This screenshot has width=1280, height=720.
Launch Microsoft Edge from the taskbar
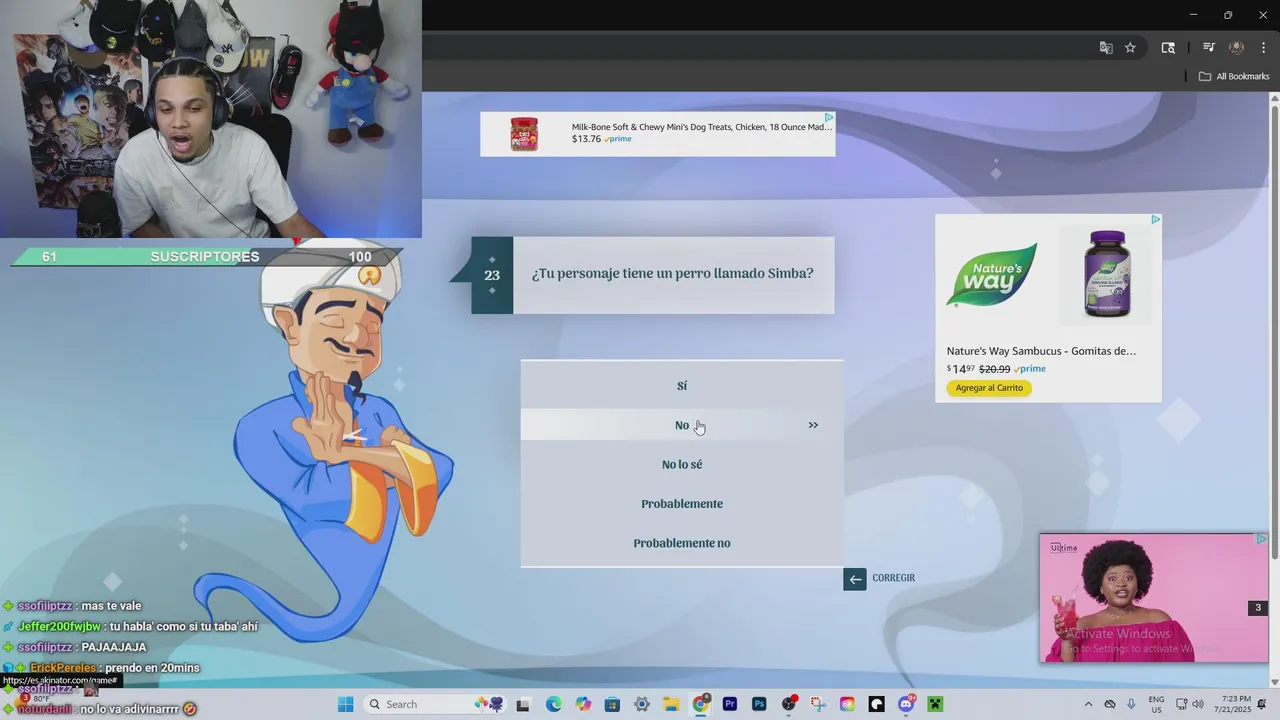(x=553, y=704)
